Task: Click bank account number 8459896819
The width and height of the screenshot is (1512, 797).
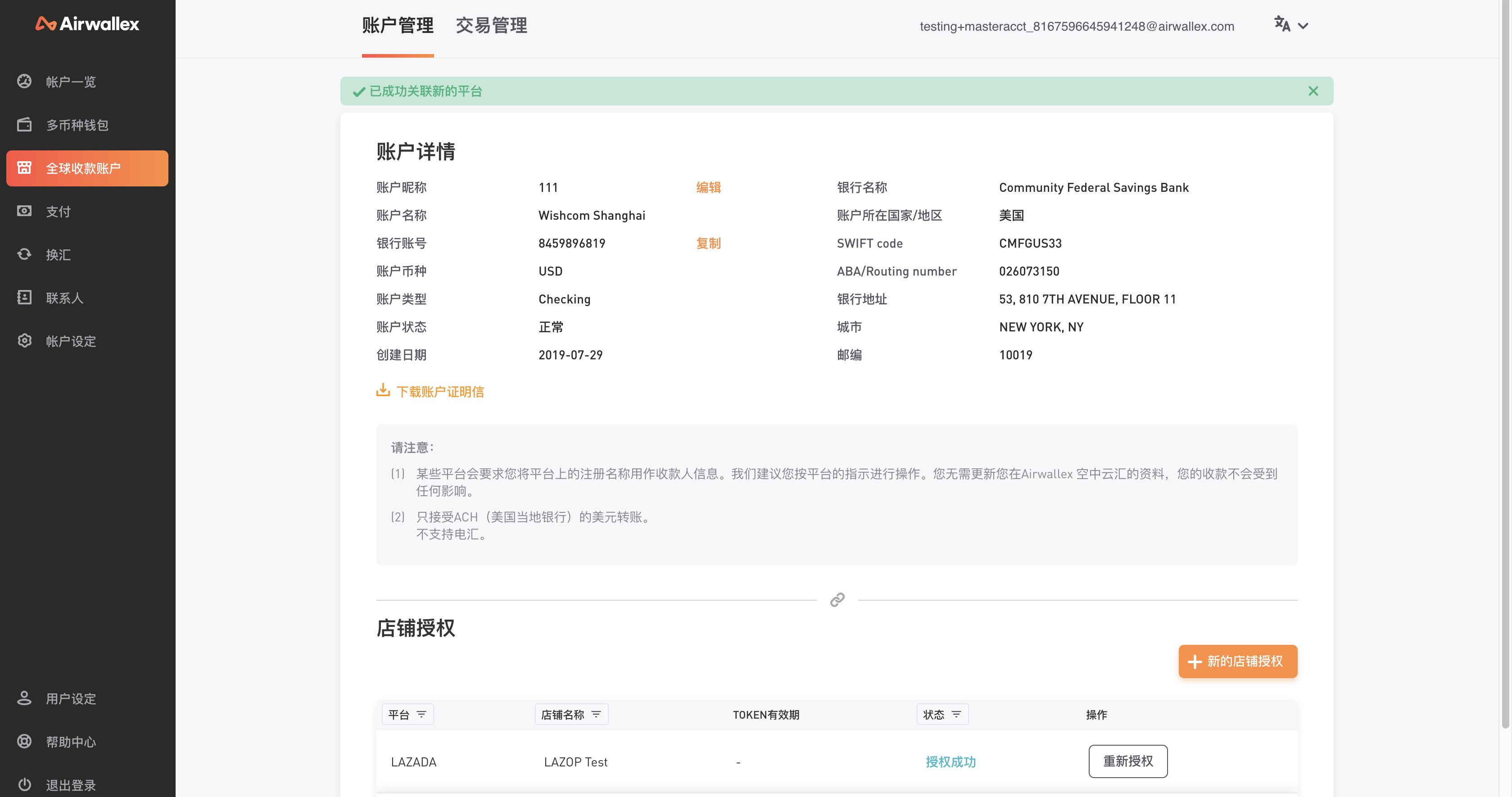Action: click(x=572, y=243)
